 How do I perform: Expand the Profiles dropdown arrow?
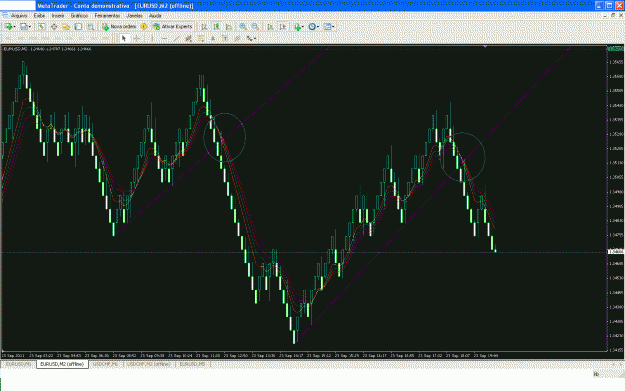(x=30, y=27)
